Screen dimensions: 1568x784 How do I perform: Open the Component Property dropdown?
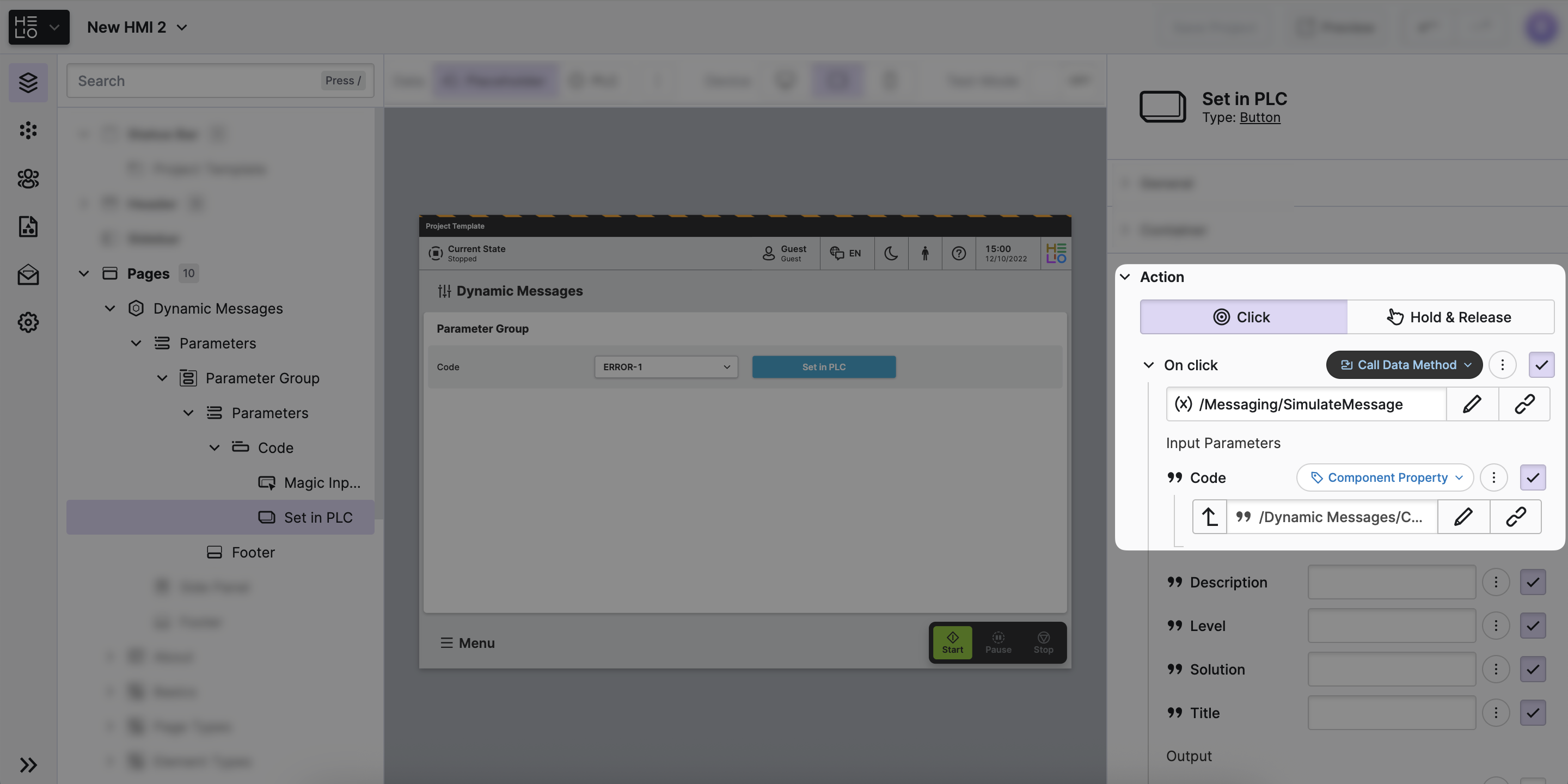click(x=1385, y=477)
